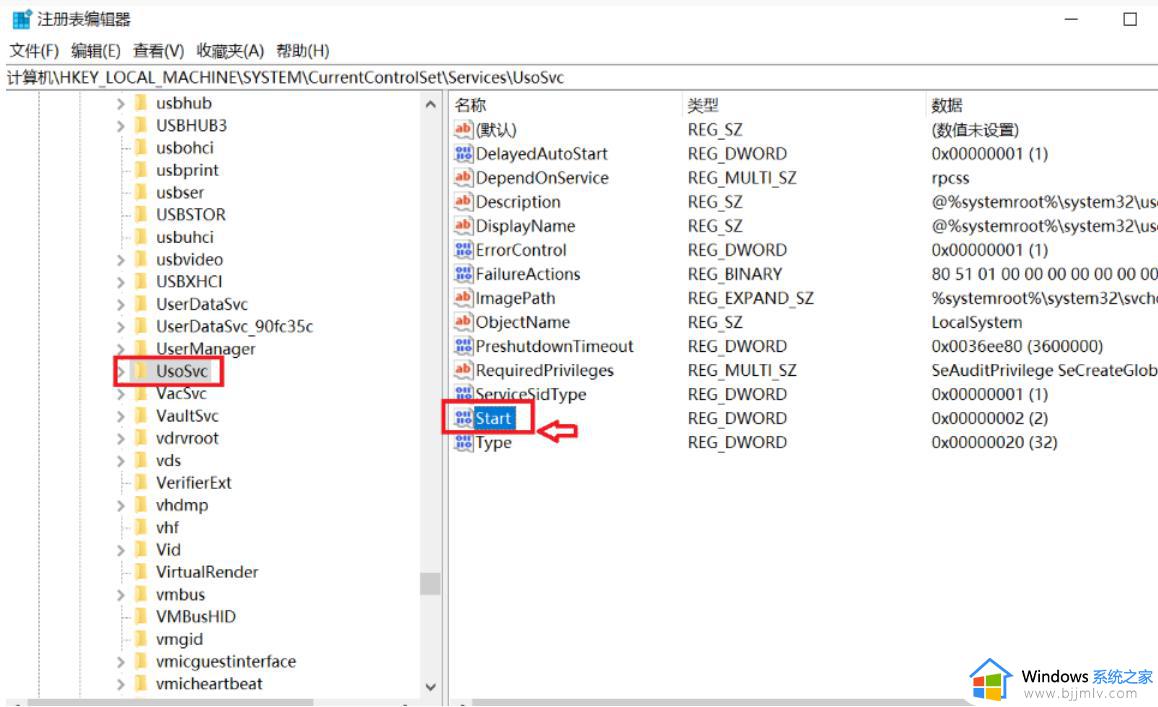Click the string icon beside ImagePath
The image size is (1158, 707).
[x=463, y=298]
